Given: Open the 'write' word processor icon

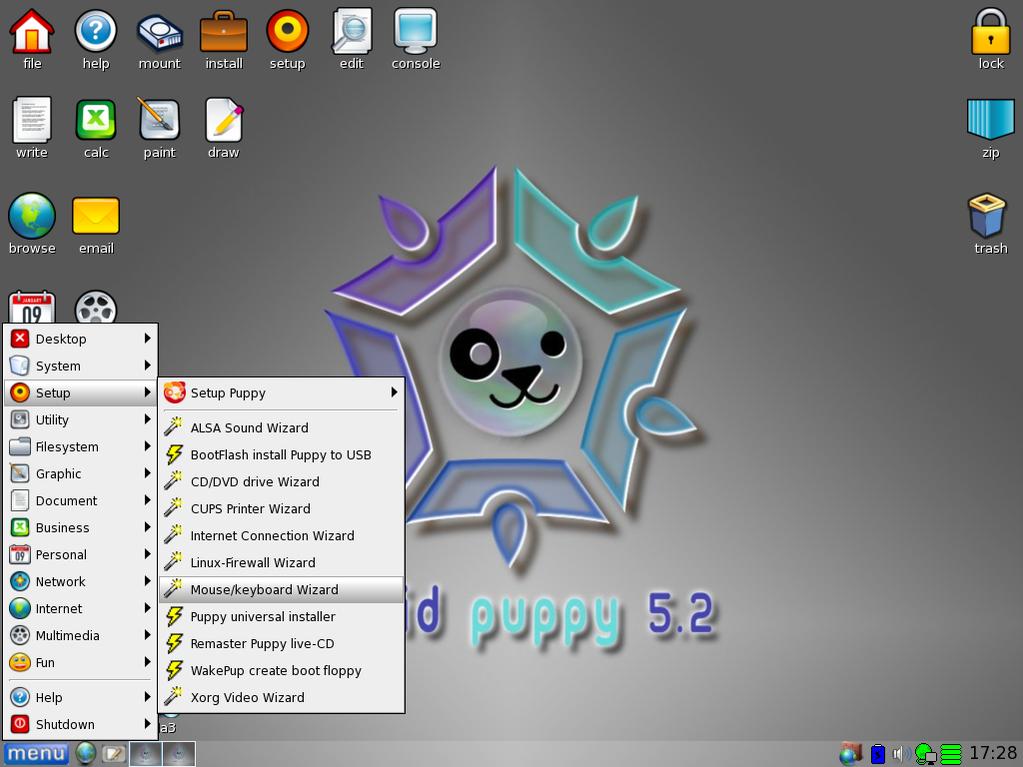Looking at the screenshot, I should (31, 120).
